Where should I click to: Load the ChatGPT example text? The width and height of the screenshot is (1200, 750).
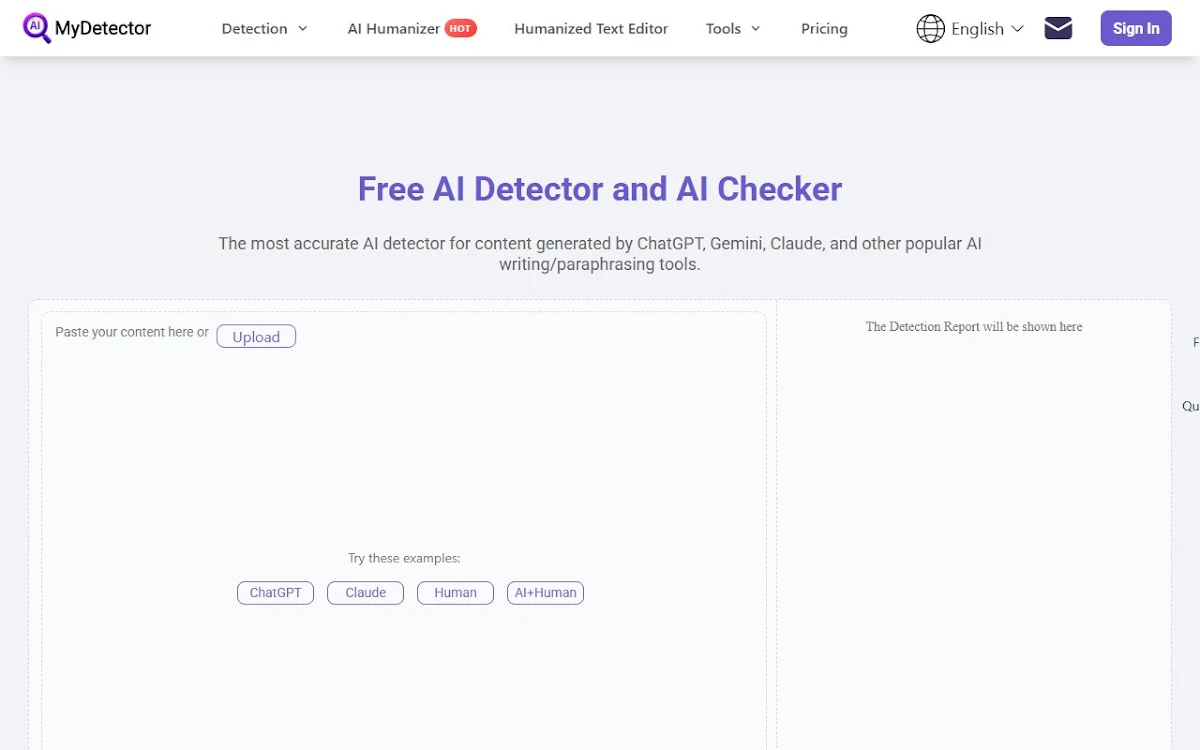coord(275,593)
